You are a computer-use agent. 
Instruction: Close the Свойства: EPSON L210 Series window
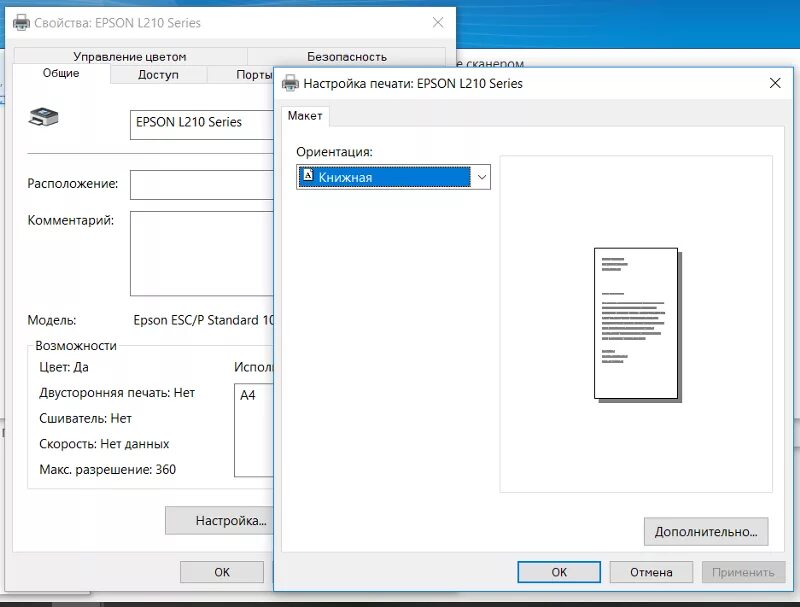438,22
